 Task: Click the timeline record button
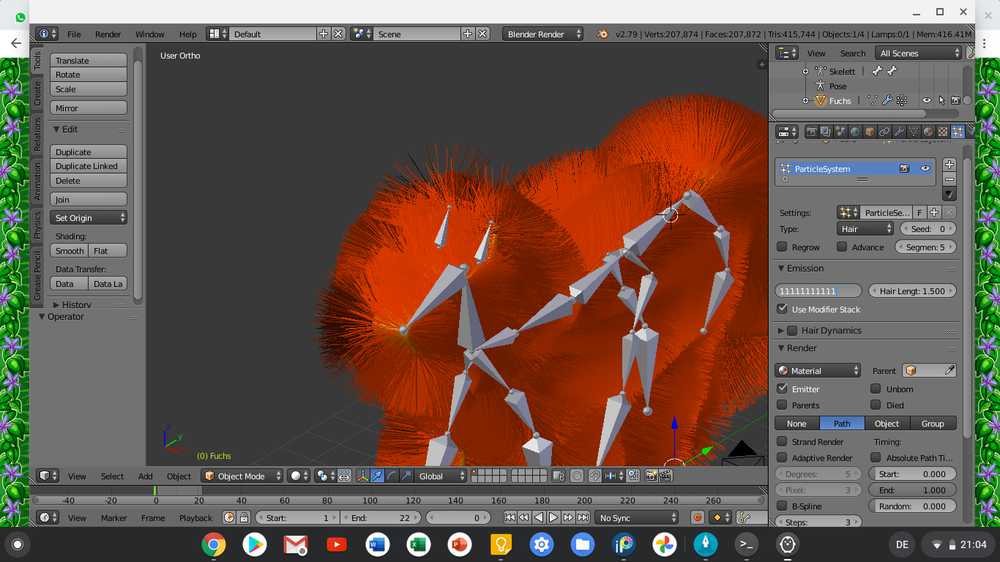click(698, 518)
